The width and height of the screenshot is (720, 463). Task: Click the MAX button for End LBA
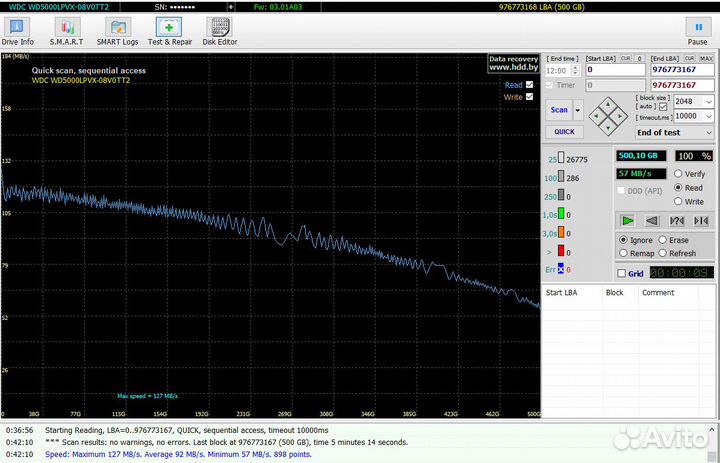point(706,59)
